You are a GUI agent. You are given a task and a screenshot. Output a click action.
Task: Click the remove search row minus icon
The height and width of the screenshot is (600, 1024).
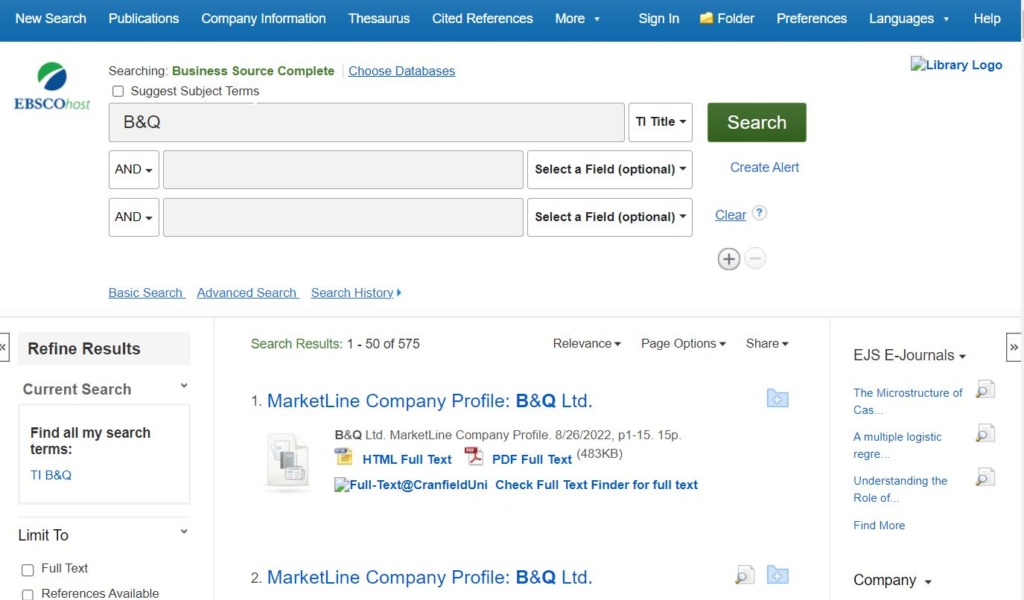click(756, 259)
